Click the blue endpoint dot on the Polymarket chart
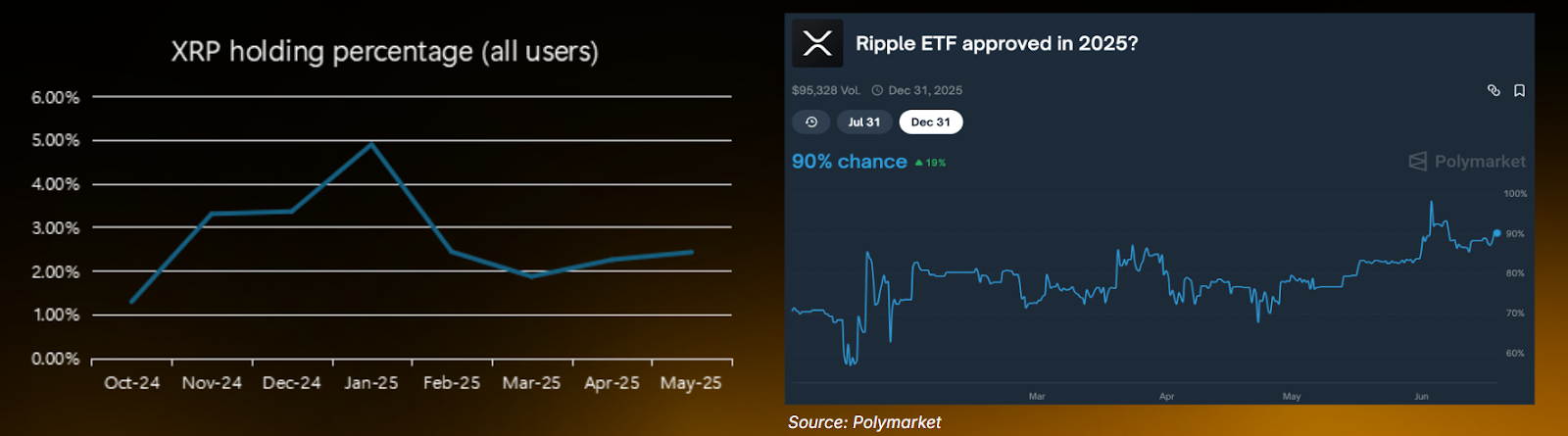This screenshot has height=436, width=1568. (x=1496, y=233)
